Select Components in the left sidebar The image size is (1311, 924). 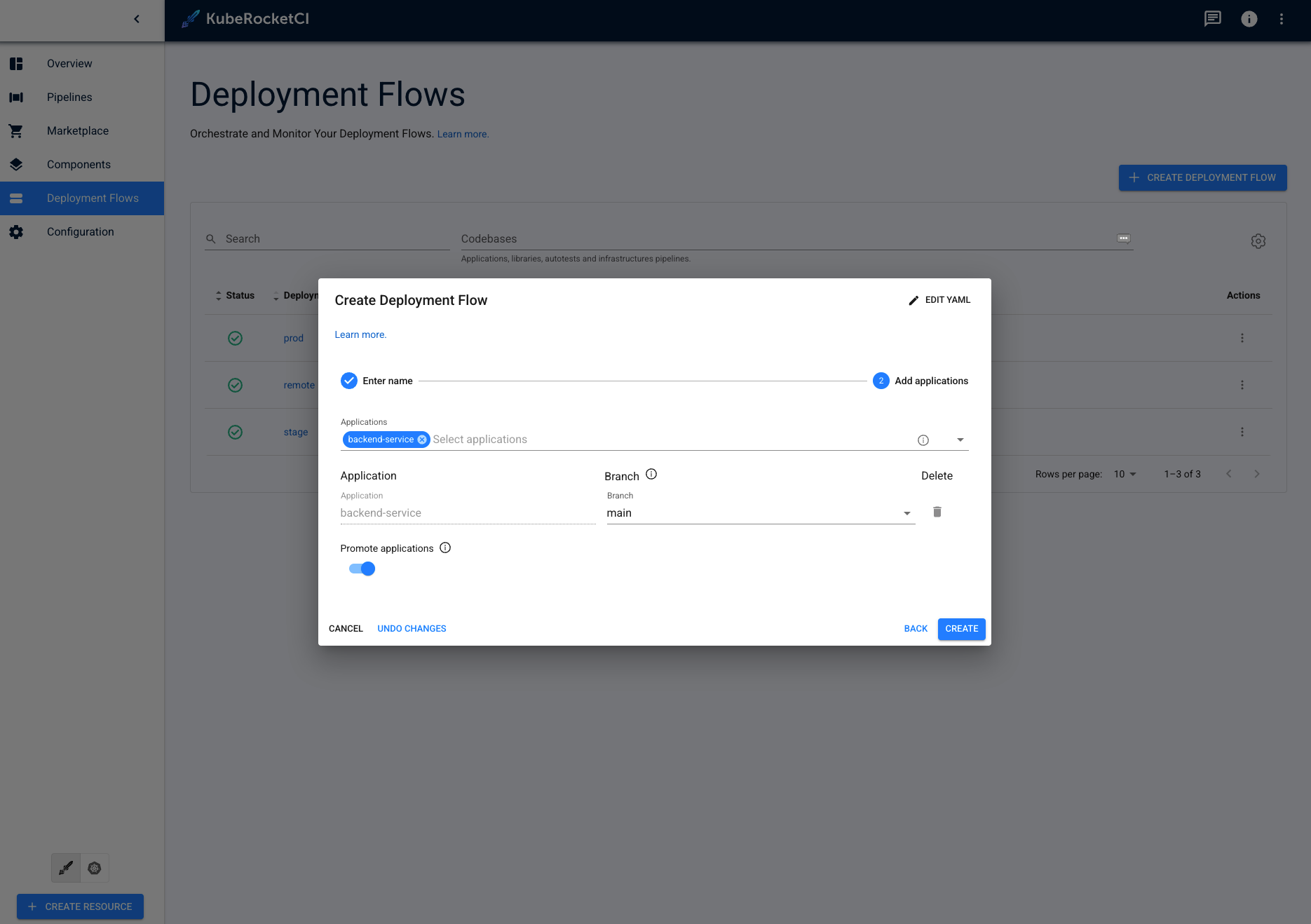pos(79,164)
